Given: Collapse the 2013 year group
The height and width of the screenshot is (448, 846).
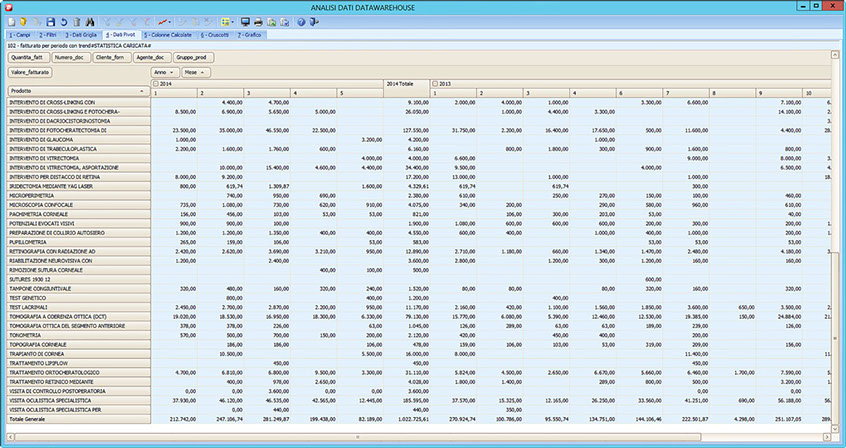Looking at the screenshot, I should point(434,83).
